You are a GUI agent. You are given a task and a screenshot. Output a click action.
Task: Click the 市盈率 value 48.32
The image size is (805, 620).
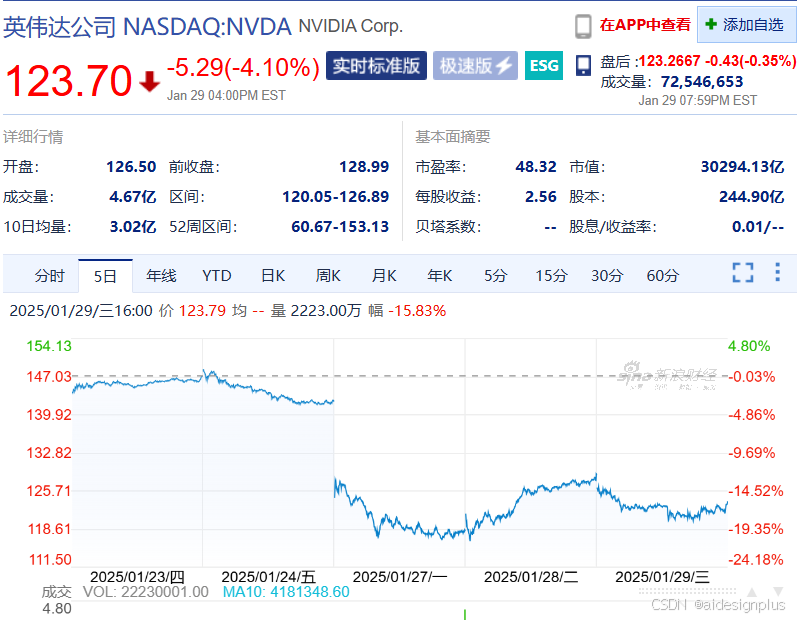(x=536, y=167)
